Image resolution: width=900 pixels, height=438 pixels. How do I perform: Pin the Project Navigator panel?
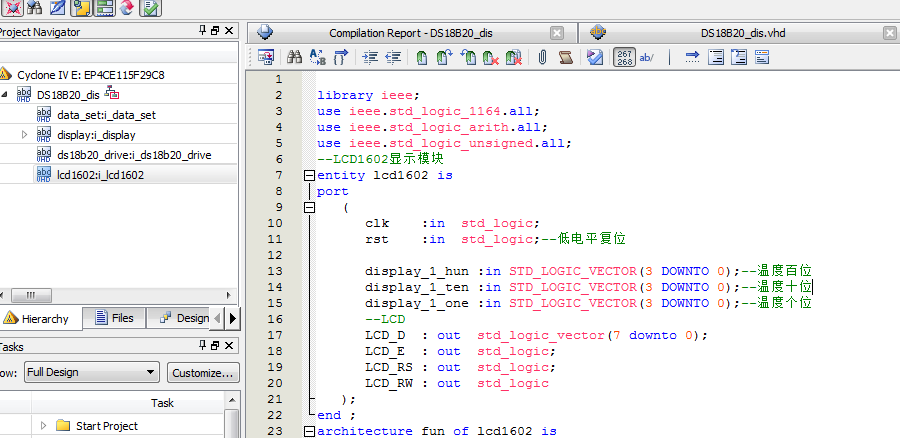click(203, 32)
